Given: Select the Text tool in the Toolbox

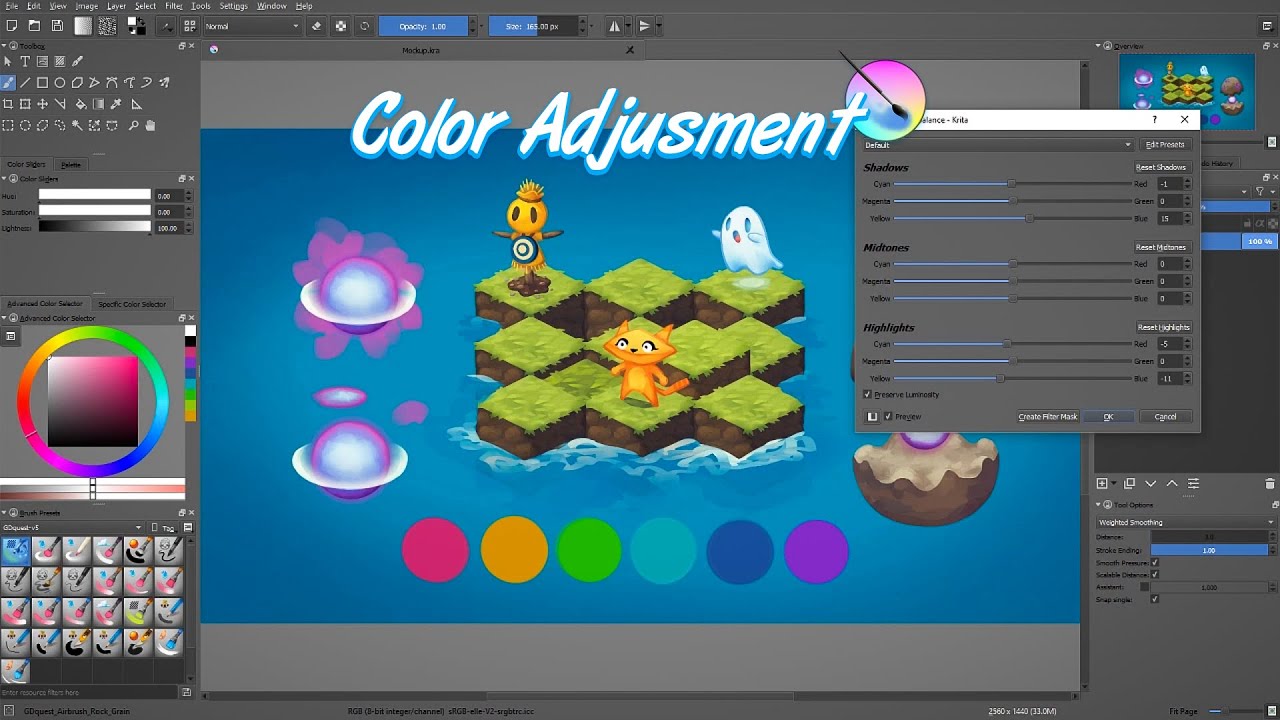Looking at the screenshot, I should click(25, 62).
